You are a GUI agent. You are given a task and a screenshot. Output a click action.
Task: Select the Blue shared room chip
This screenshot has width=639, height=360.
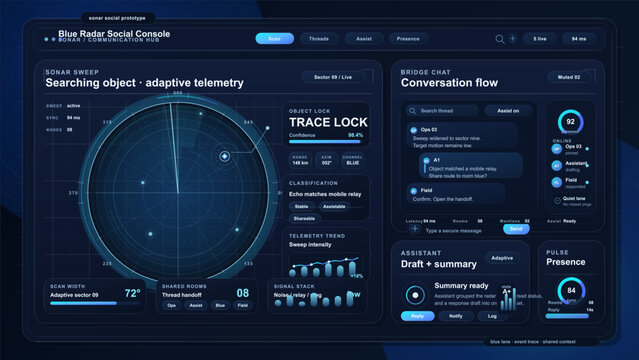[x=220, y=305]
